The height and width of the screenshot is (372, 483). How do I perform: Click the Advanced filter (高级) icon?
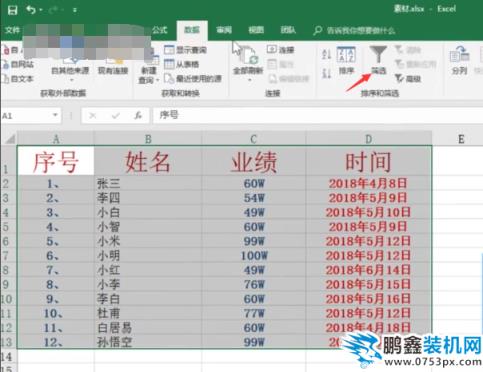click(399, 78)
